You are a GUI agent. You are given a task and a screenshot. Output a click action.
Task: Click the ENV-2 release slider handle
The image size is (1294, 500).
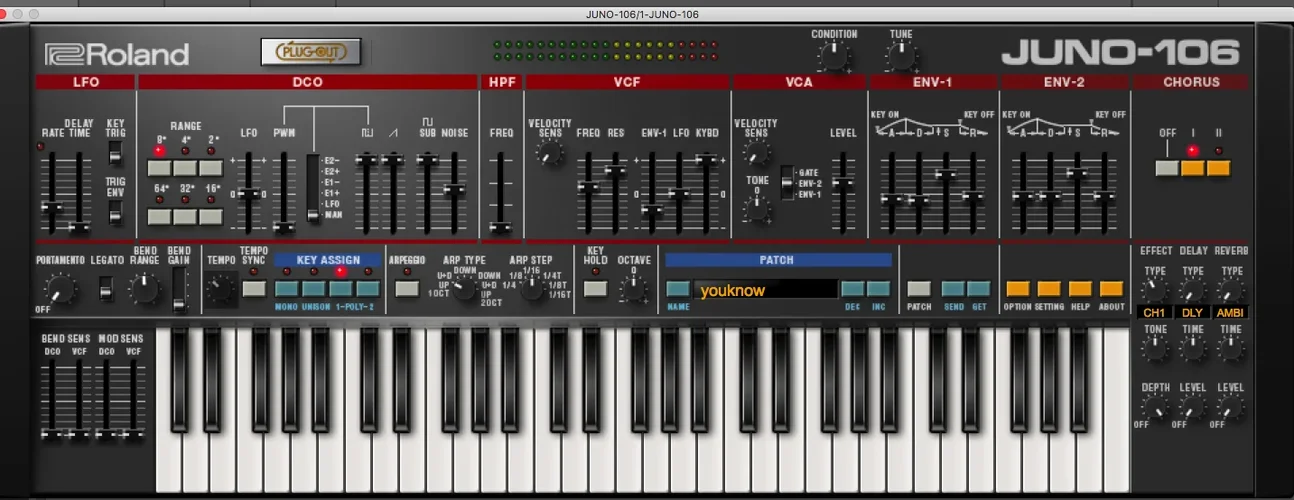[x=1104, y=197]
